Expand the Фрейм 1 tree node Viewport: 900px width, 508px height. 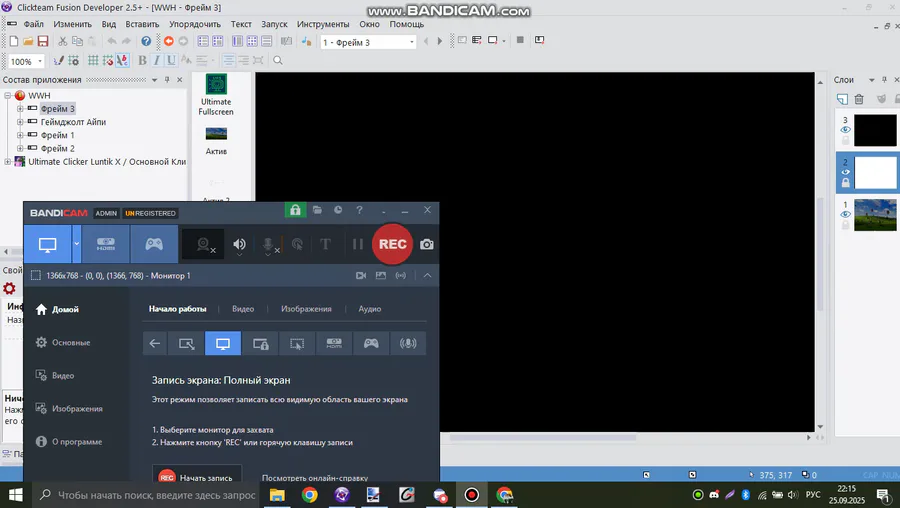point(20,135)
